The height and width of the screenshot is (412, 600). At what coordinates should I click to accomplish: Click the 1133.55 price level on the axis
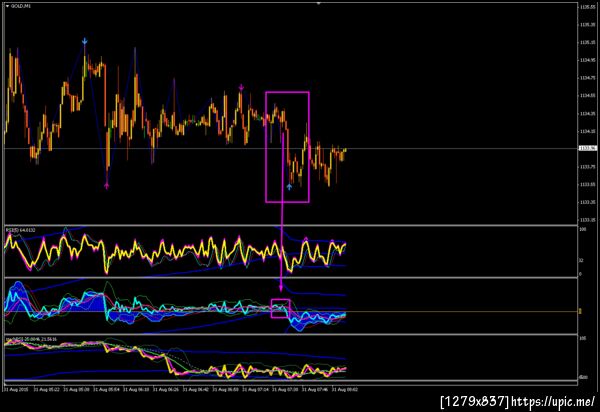[587, 184]
